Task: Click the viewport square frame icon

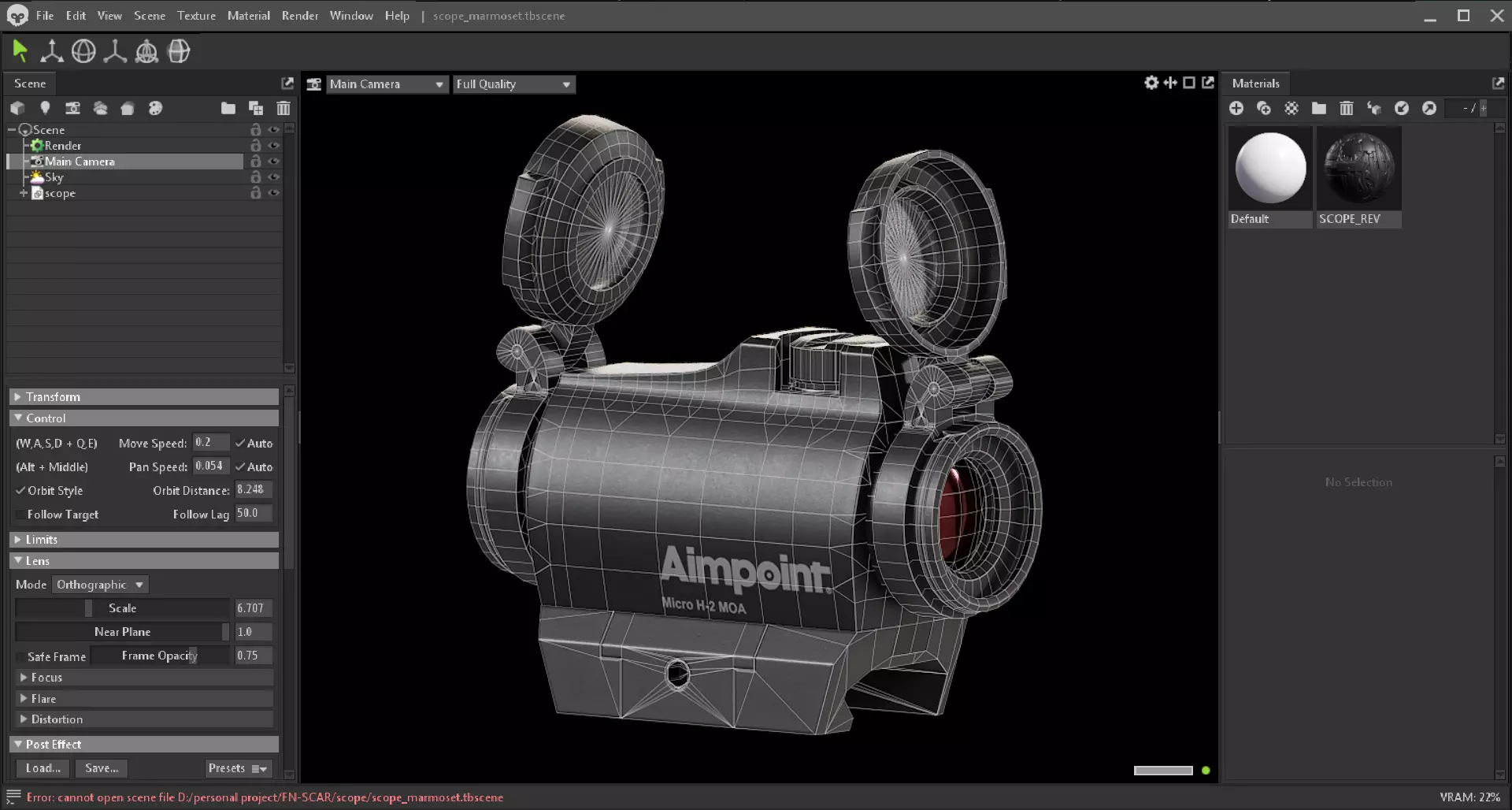Action: pyautogui.click(x=1189, y=83)
